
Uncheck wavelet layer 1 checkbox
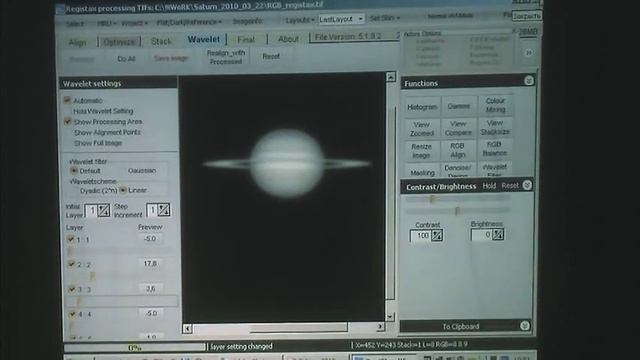pyautogui.click(x=71, y=239)
